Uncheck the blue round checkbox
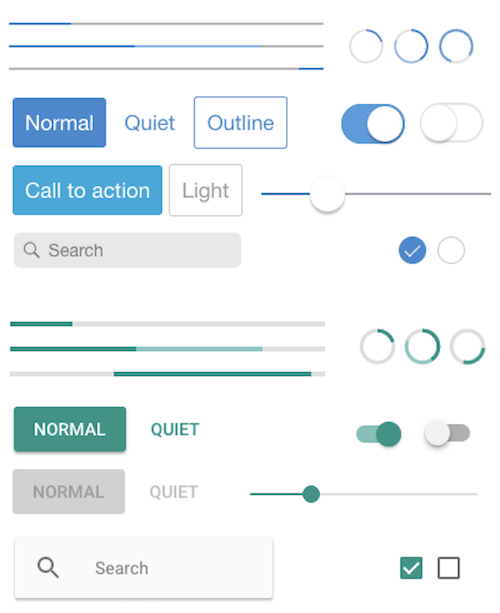The height and width of the screenshot is (613, 500). tap(412, 250)
